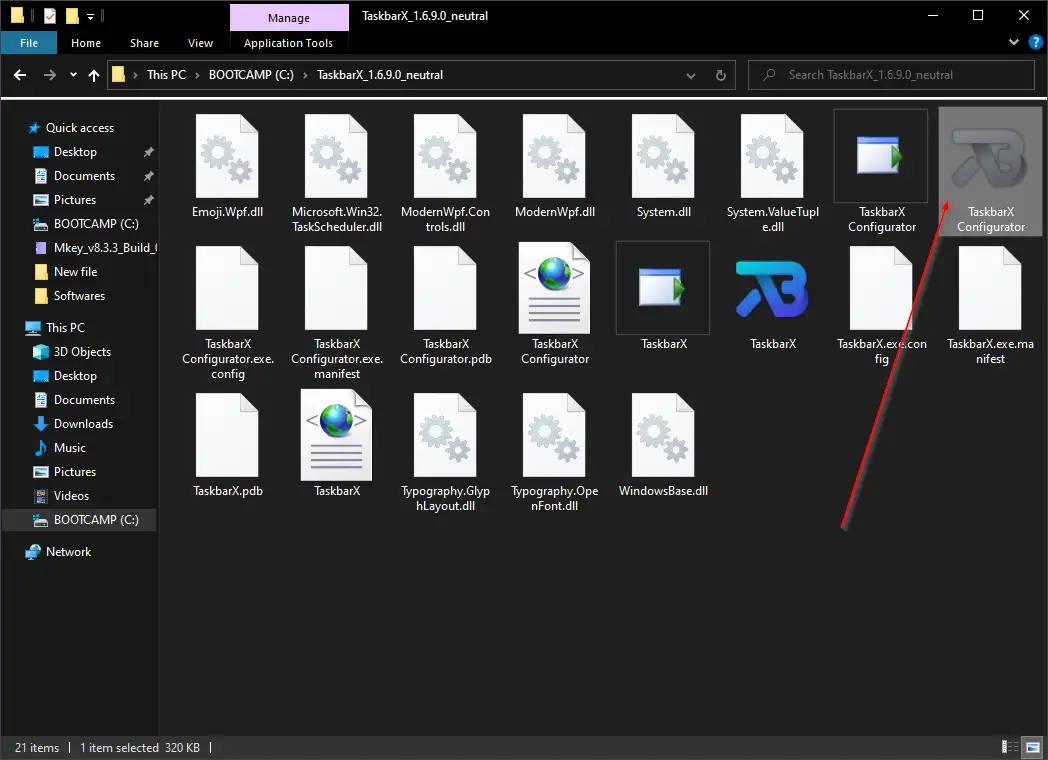Select System.ValueTuple.dll file

[772, 174]
